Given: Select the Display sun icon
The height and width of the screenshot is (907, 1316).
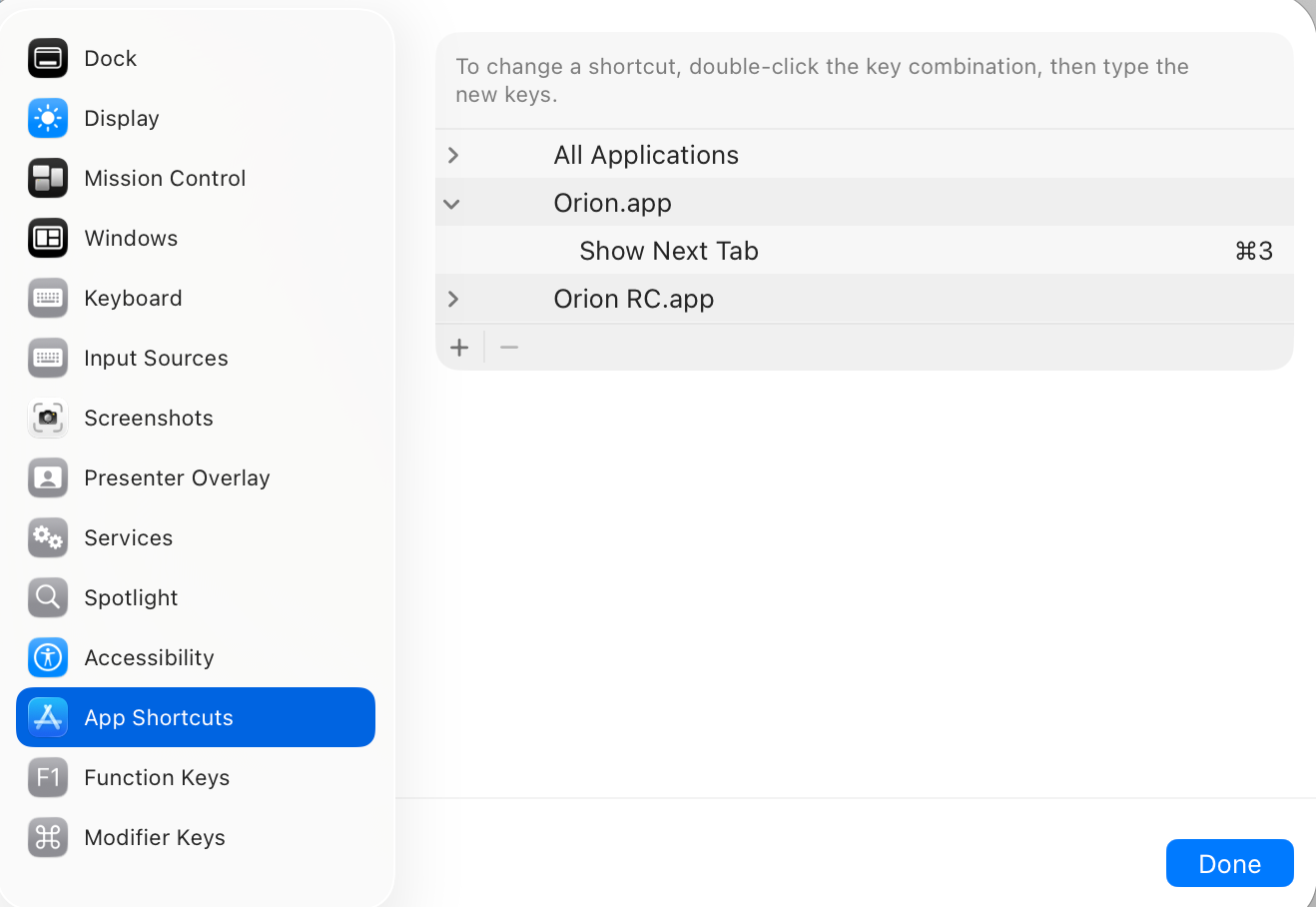Looking at the screenshot, I should click(x=48, y=119).
